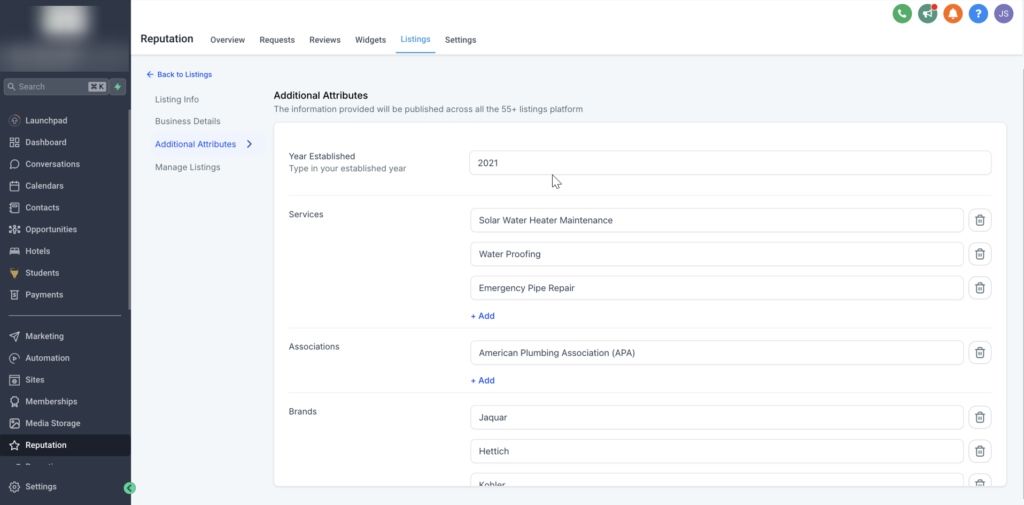The image size is (1024, 505).
Task: Switch to the Reviews tab
Action: (325, 40)
